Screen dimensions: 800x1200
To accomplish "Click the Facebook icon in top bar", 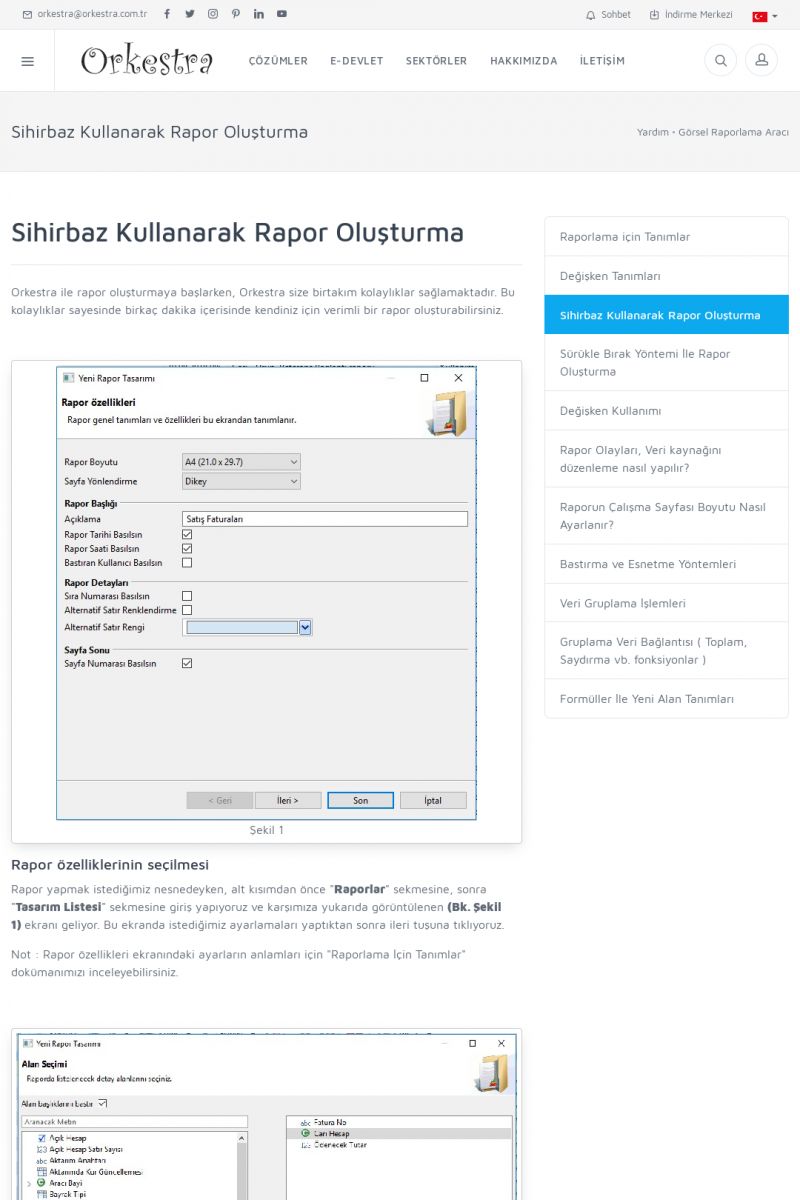I will tap(167, 14).
